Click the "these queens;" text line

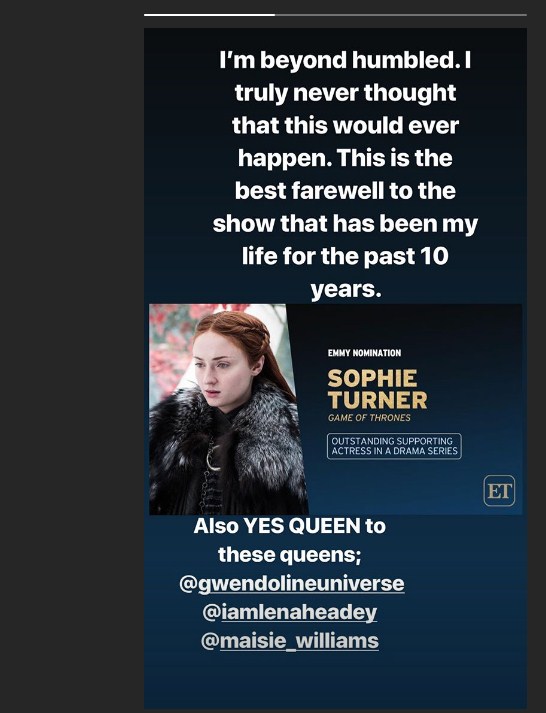click(290, 555)
